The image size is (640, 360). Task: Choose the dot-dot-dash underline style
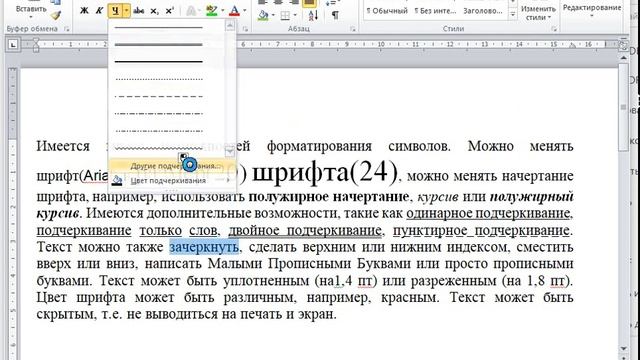(158, 131)
